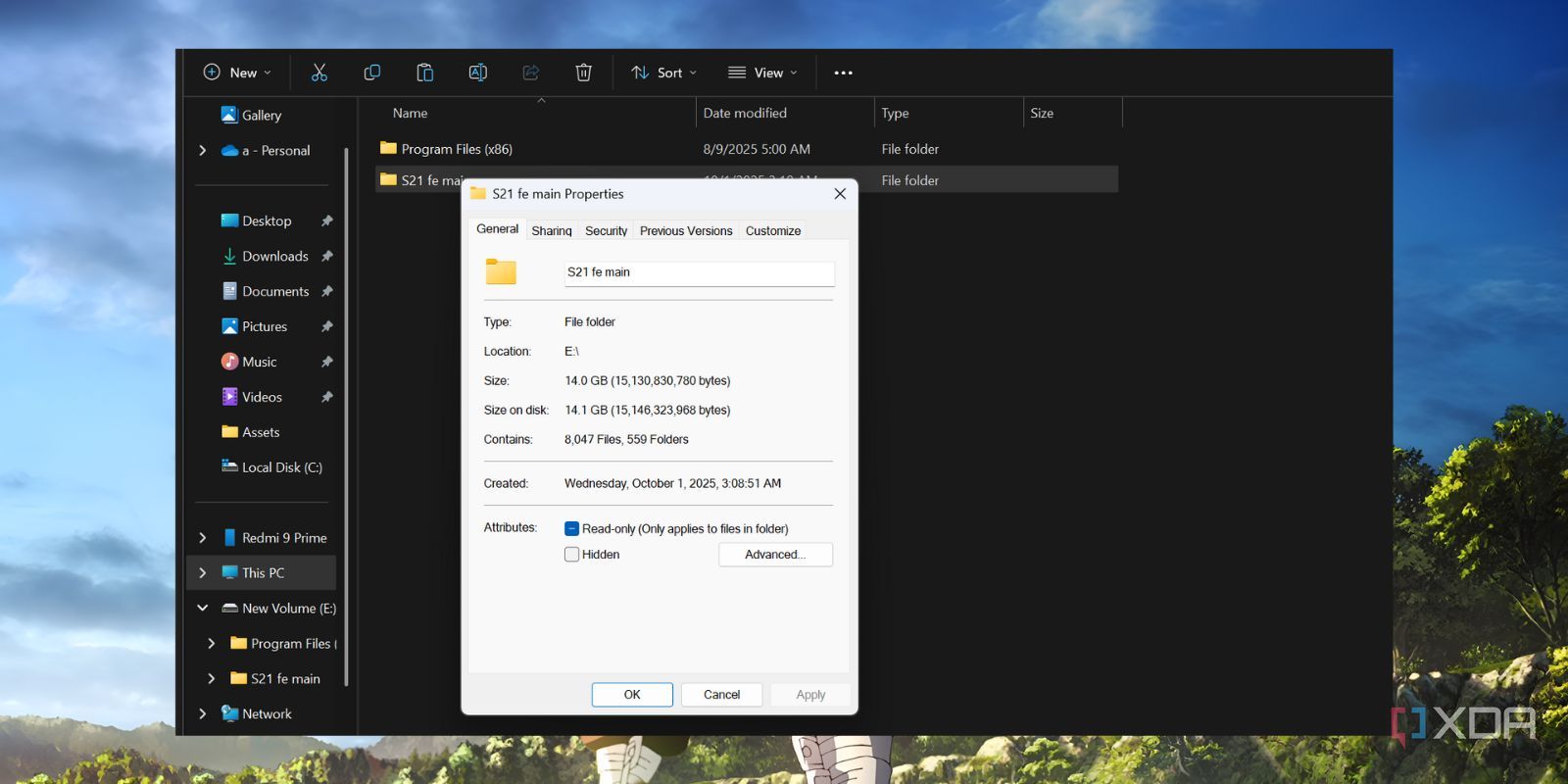Open the Assets folder in sidebar
The height and width of the screenshot is (784, 1568).
point(250,432)
